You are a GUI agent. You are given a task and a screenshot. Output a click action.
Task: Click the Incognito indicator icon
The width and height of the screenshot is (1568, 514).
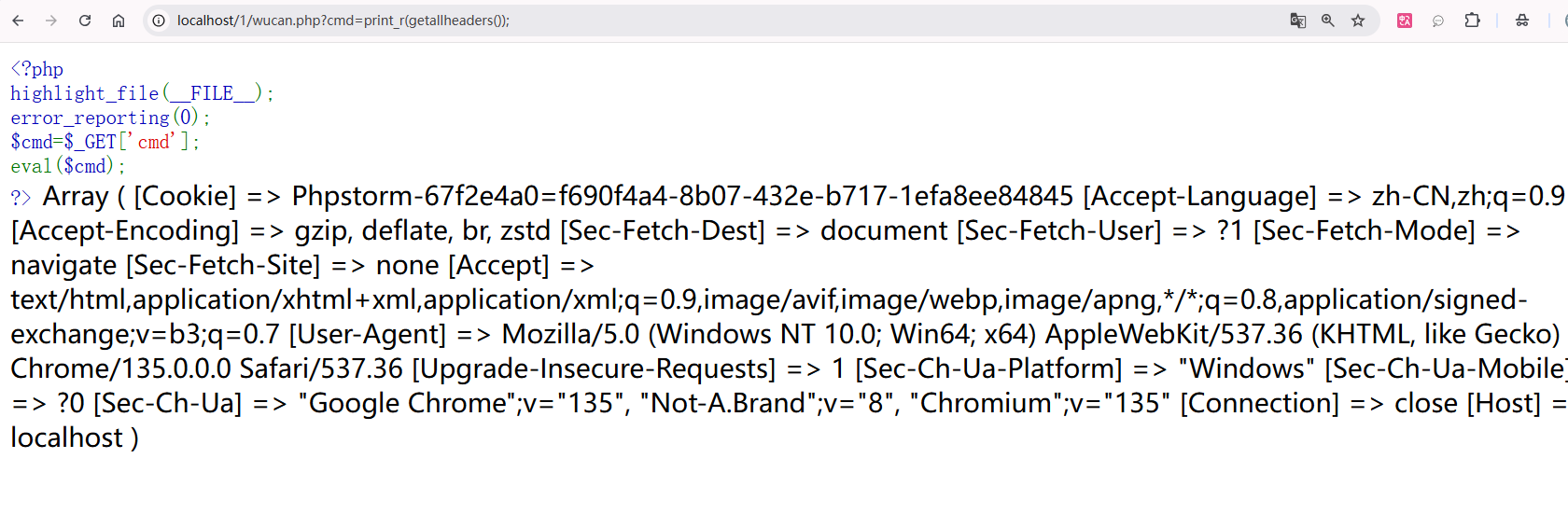[x=1522, y=21]
